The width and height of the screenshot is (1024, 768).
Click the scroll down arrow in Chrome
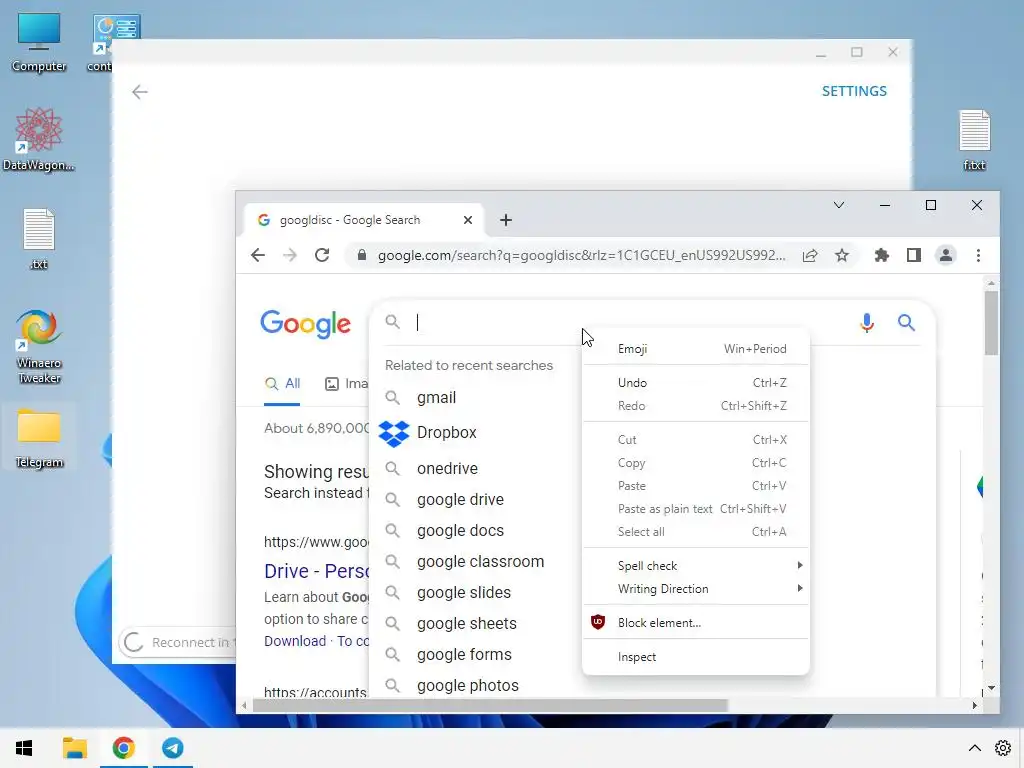click(991, 688)
